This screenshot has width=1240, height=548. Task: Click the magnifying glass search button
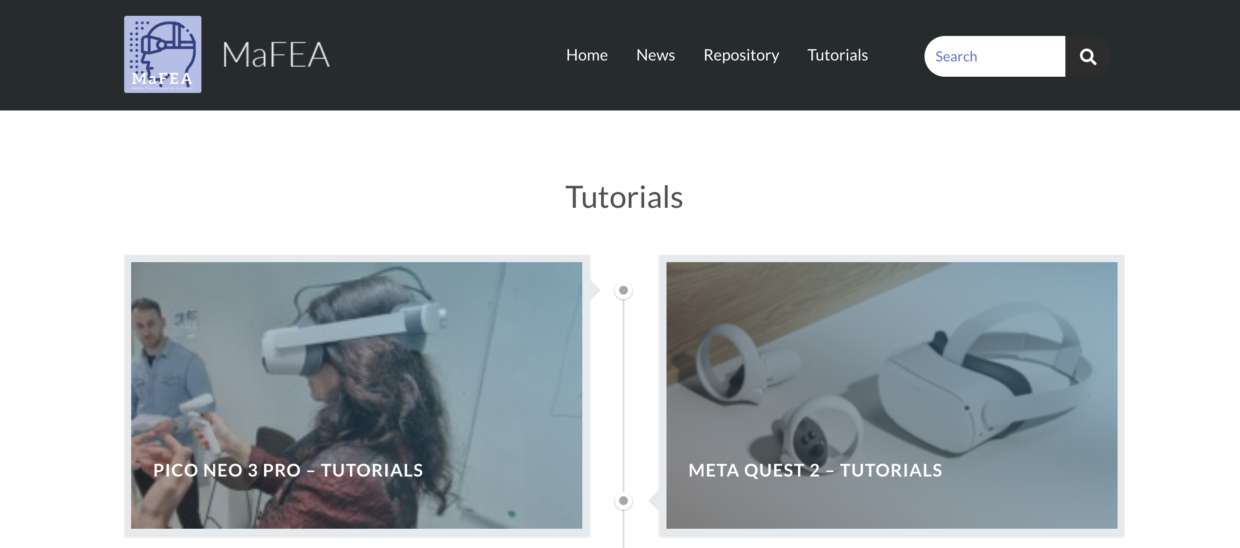pyautogui.click(x=1087, y=56)
